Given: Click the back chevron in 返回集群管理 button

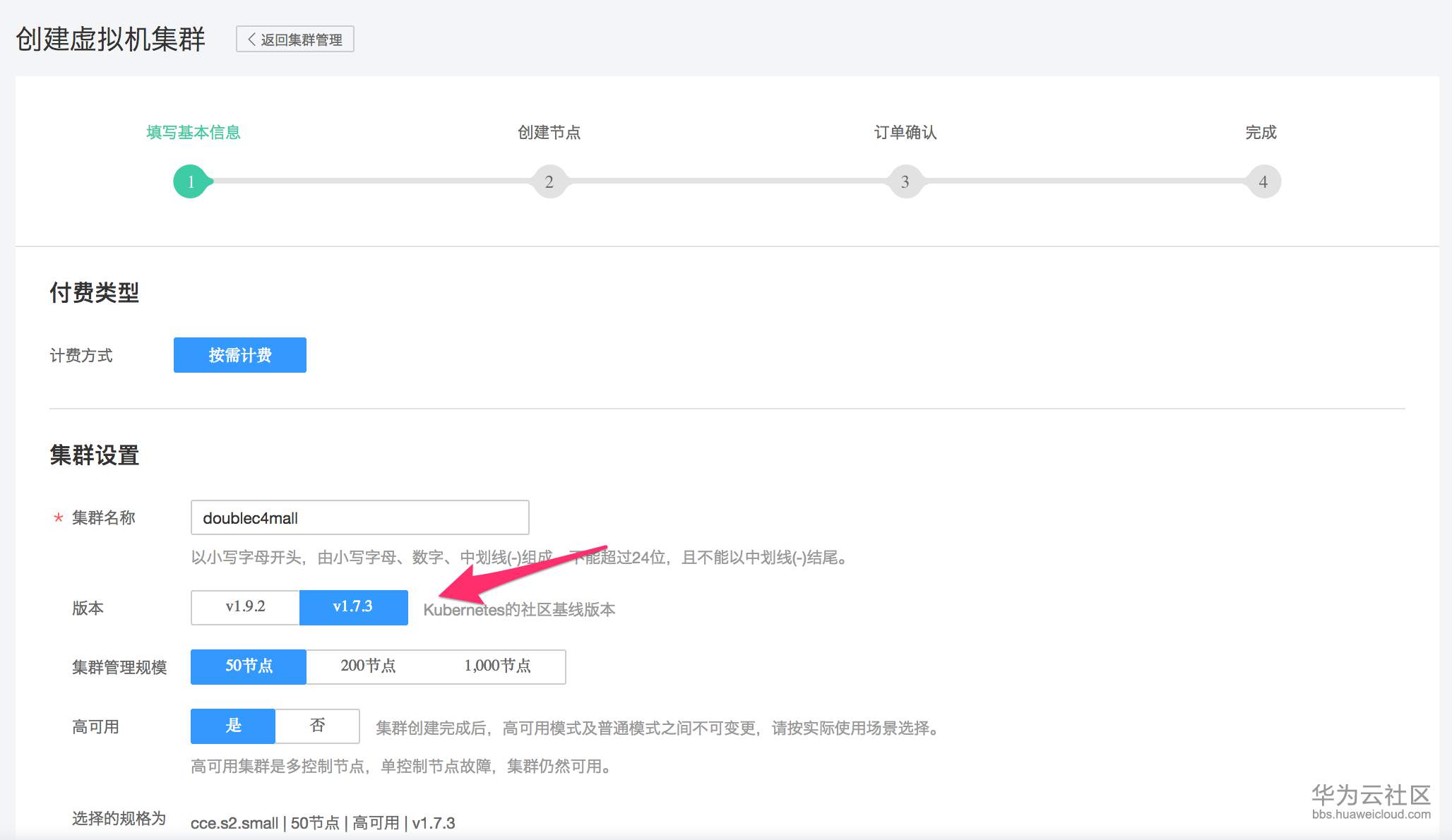Looking at the screenshot, I should tap(251, 39).
